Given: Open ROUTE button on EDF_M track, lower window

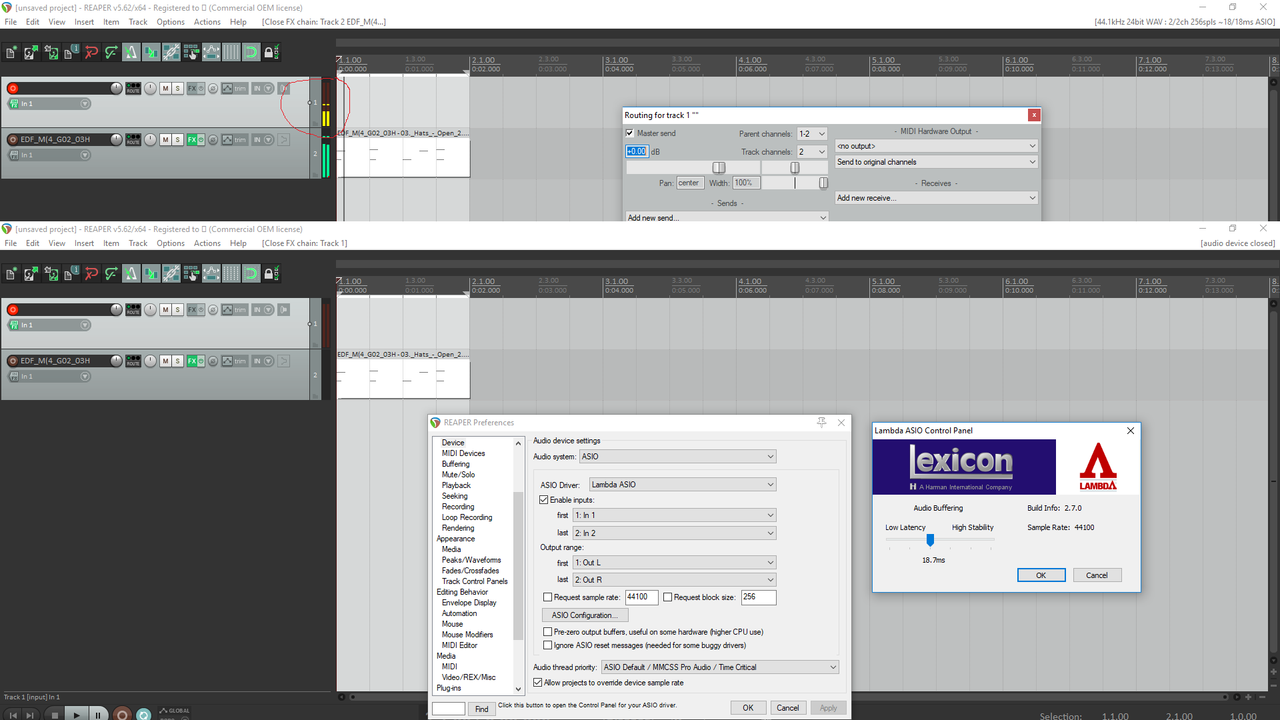Looking at the screenshot, I should point(133,360).
